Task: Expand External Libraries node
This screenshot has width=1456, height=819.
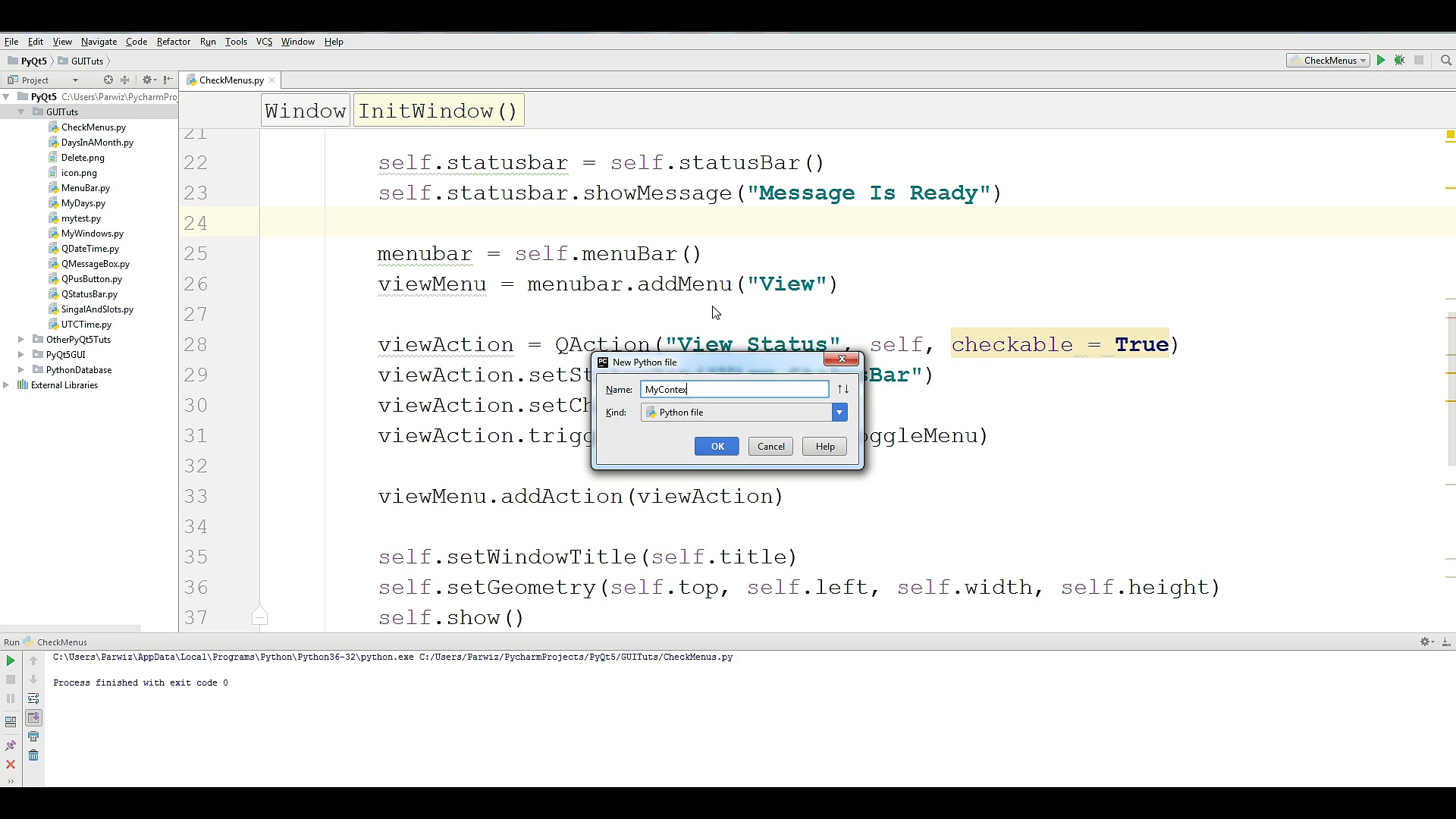Action: tap(7, 385)
